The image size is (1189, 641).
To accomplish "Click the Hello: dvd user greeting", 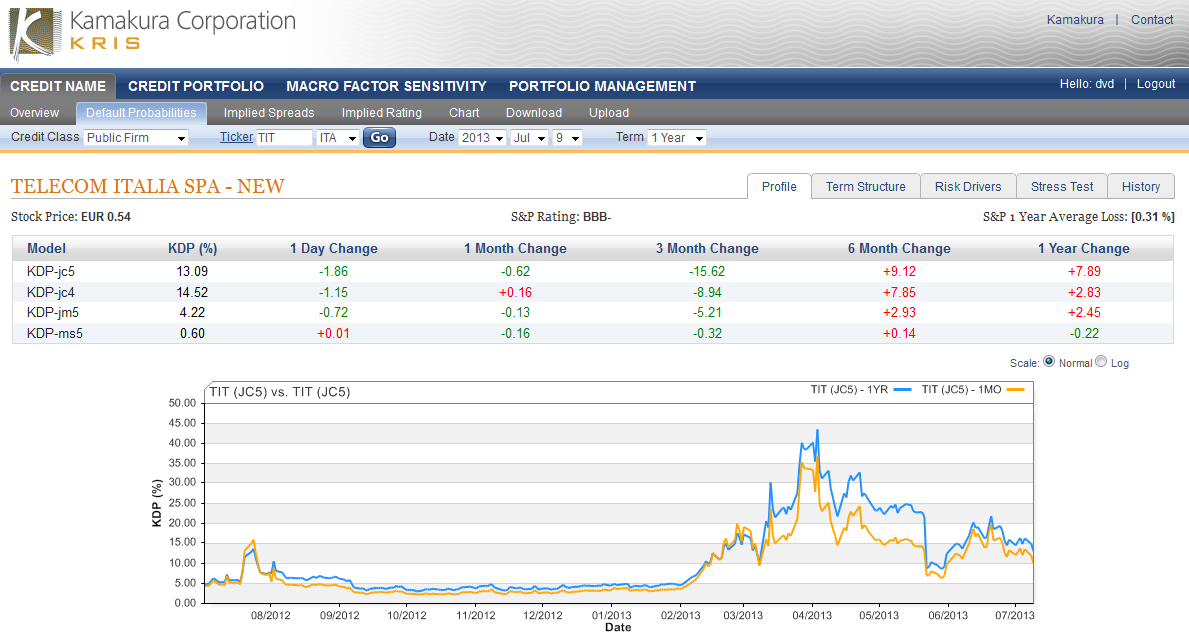I will click(1087, 84).
